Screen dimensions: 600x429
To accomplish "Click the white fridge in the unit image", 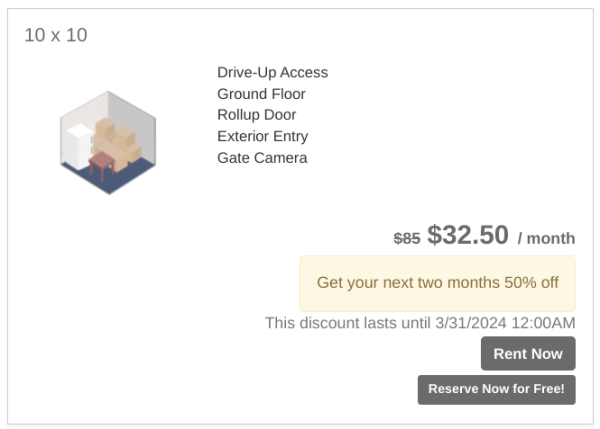I will click(77, 148).
